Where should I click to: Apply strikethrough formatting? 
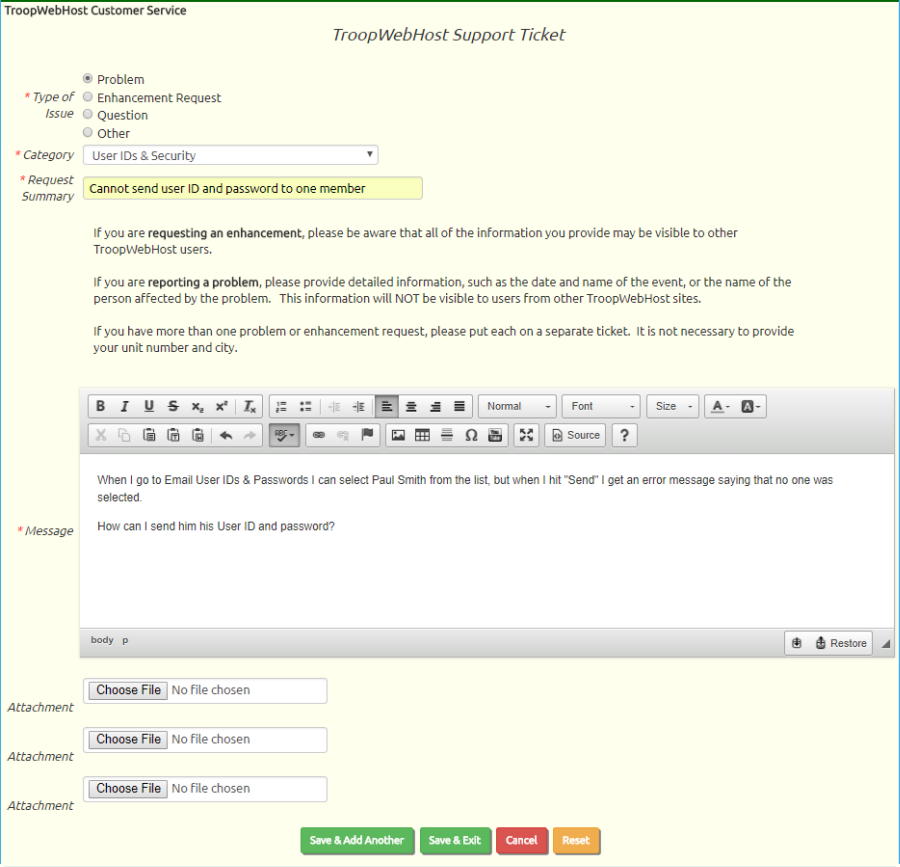173,406
